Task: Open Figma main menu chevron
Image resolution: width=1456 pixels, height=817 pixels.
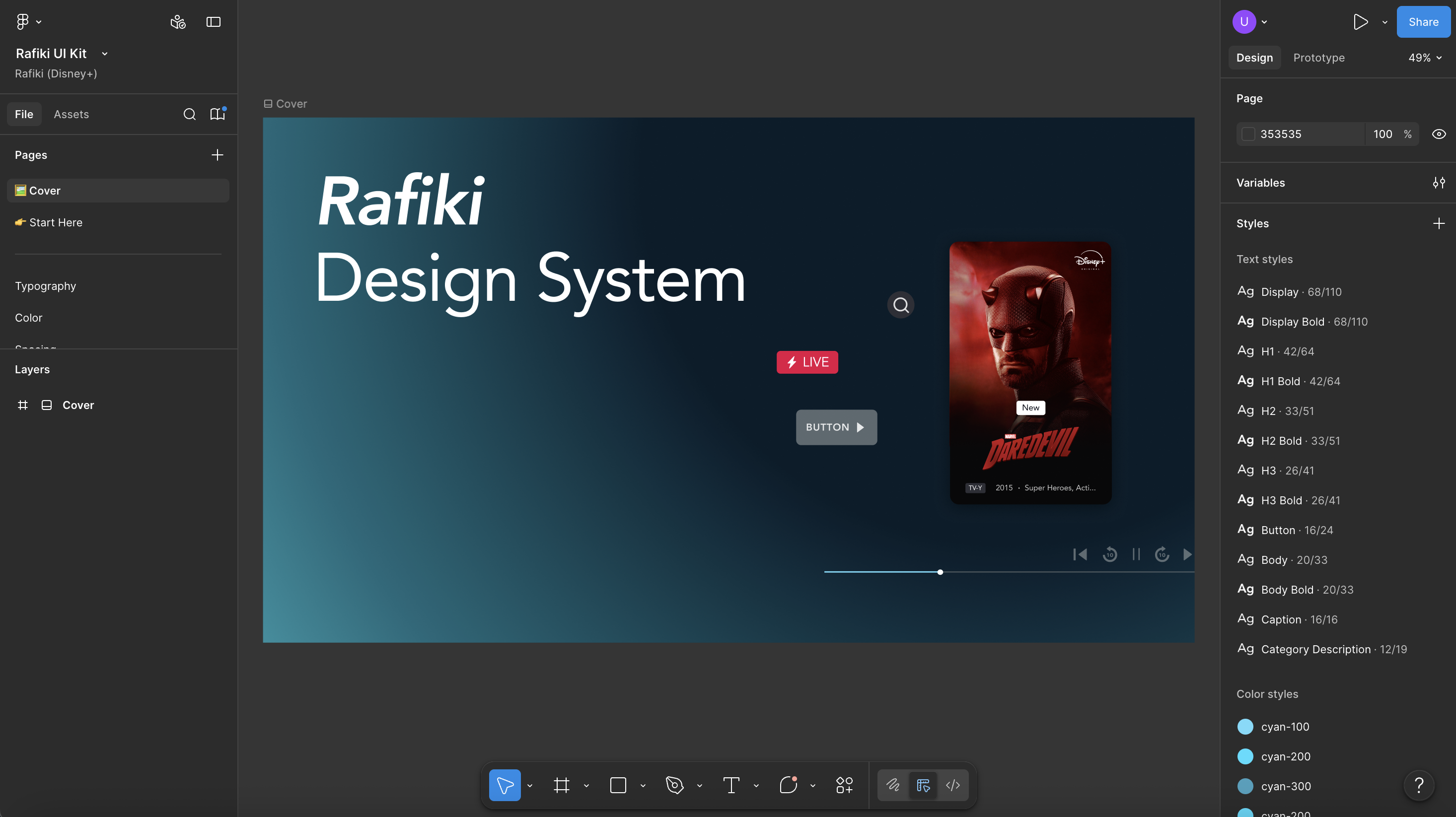Action: pos(38,22)
